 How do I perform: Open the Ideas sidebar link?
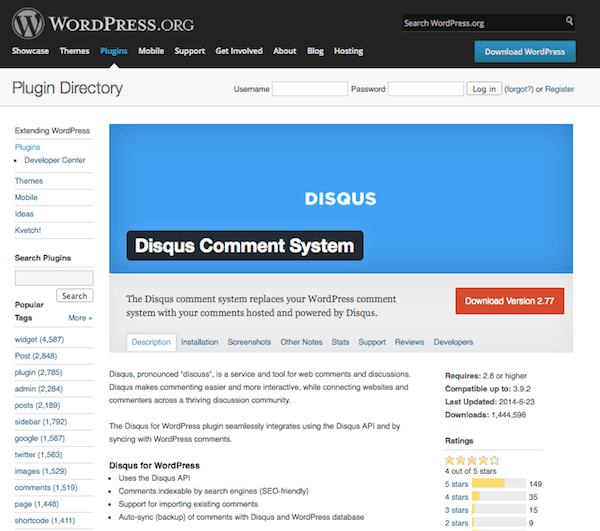pos(24,213)
